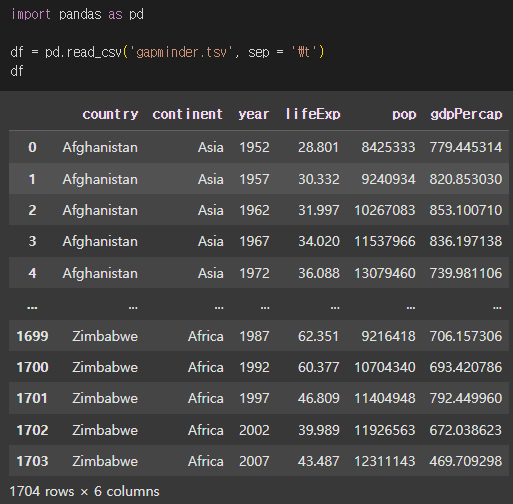Click row index 1700

(32, 367)
